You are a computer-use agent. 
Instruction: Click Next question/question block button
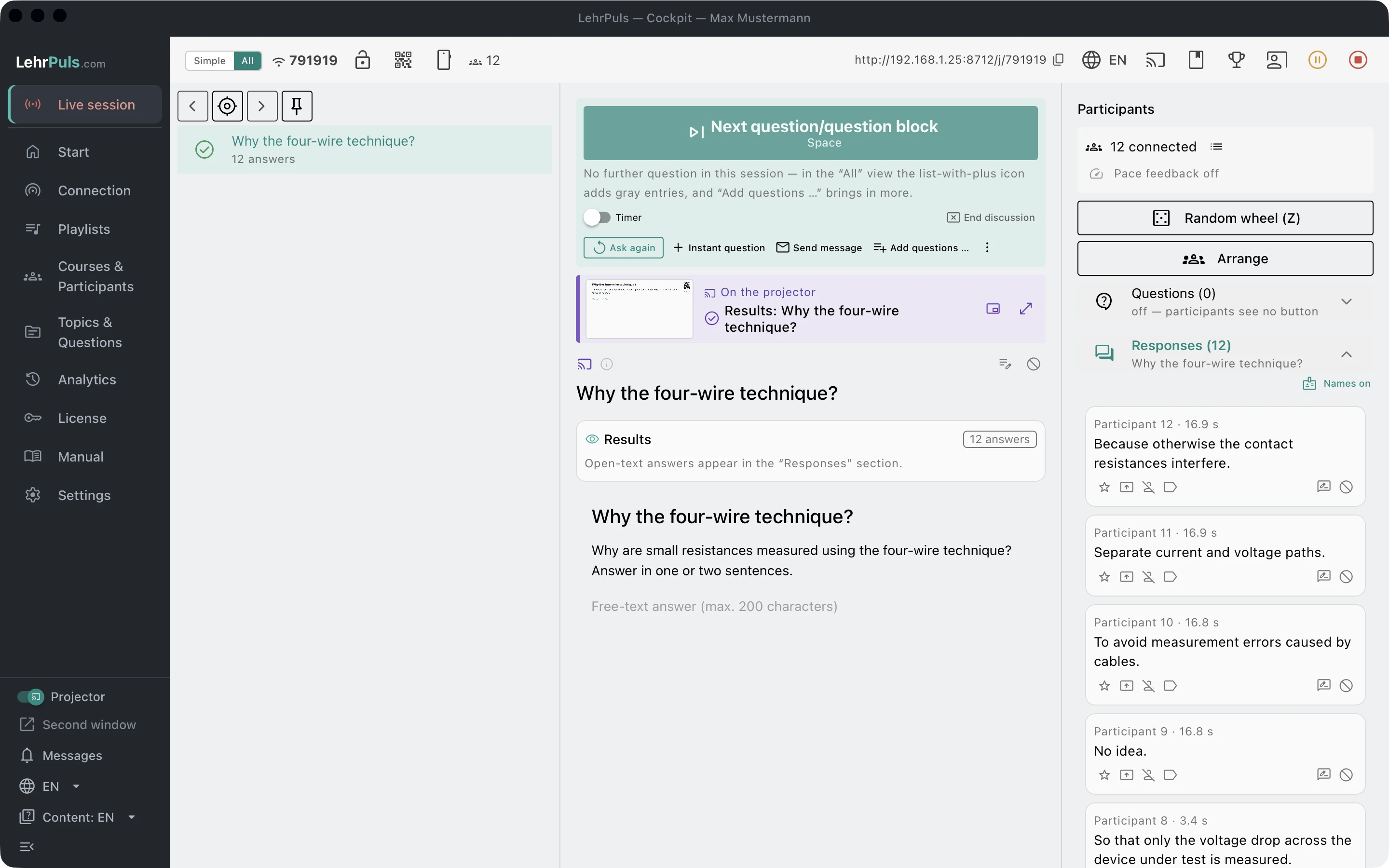tap(810, 133)
